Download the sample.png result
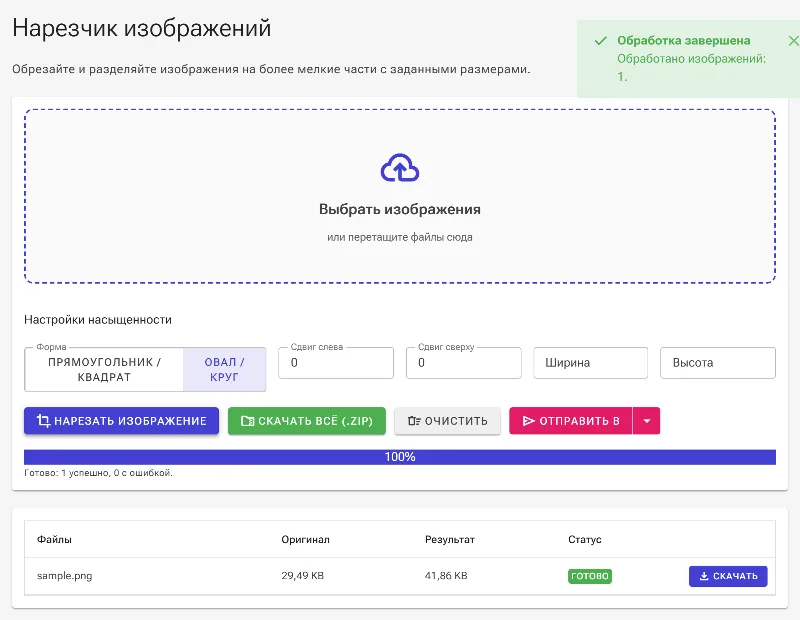Screen dimensions: 800x620 (x=728, y=576)
